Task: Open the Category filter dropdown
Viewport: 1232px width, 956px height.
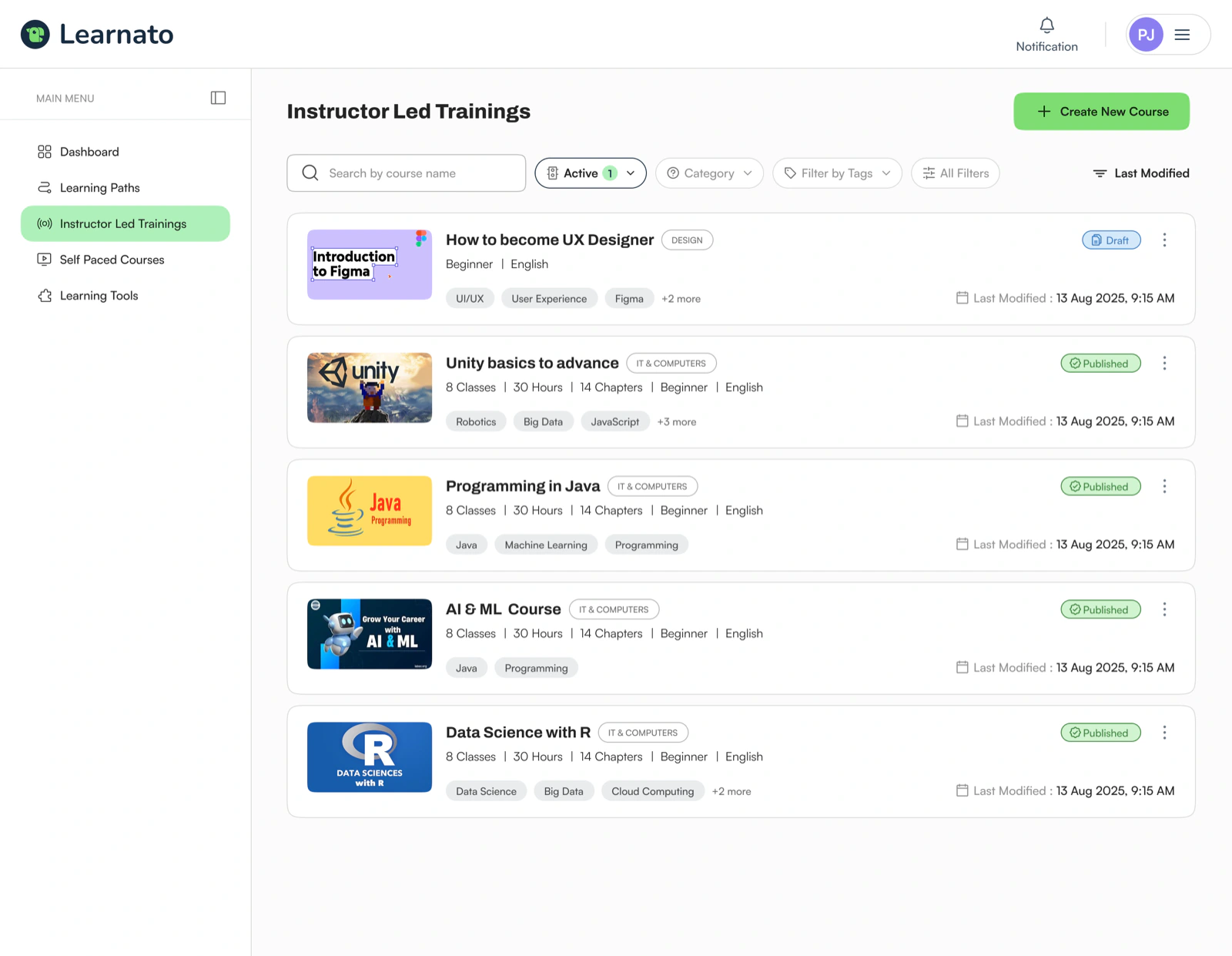Action: coord(709,173)
